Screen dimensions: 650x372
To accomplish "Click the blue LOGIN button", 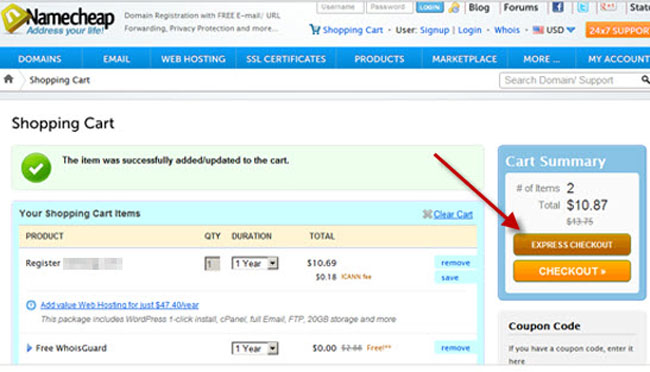I will tap(429, 7).
